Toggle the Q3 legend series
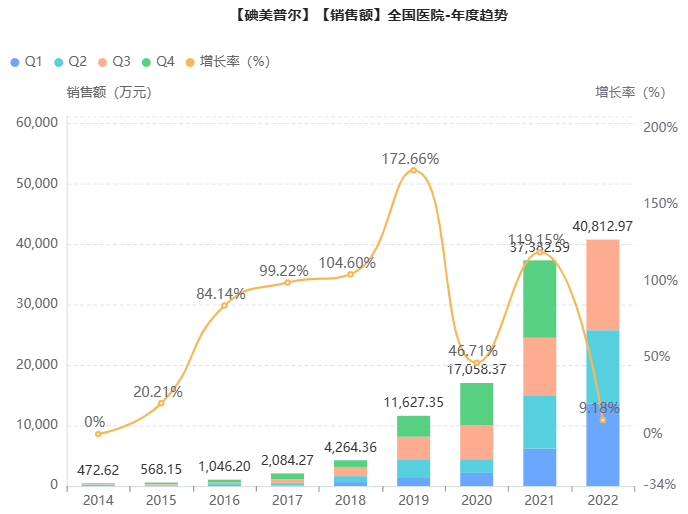The image size is (688, 514). [x=114, y=62]
